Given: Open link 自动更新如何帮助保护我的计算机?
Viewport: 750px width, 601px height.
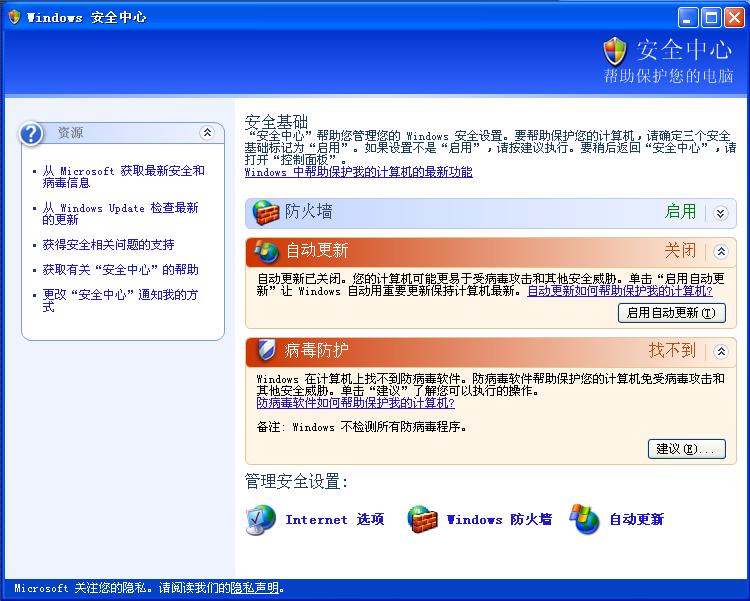Looking at the screenshot, I should click(x=620, y=291).
